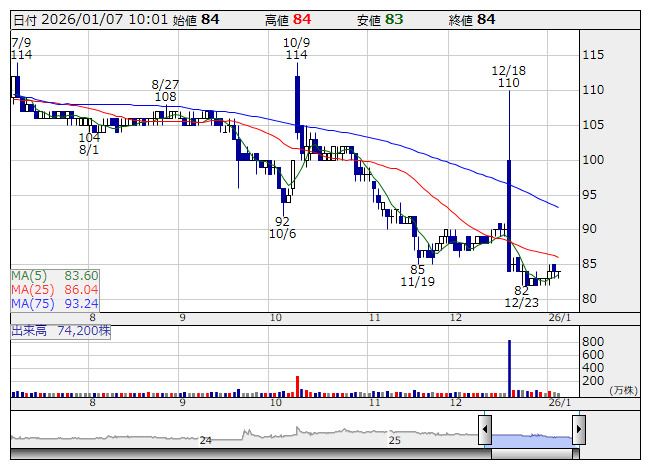653x470 pixels.
Task: Click the 100 price axis label
Action: coord(593,160)
